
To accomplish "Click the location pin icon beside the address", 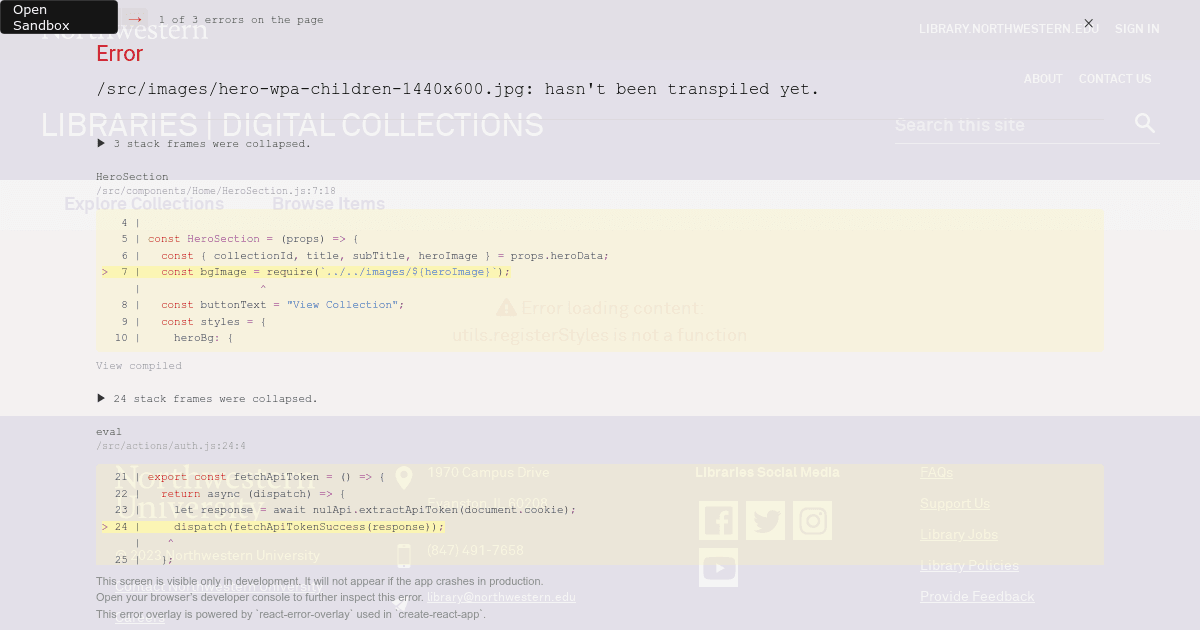I will click(x=403, y=477).
